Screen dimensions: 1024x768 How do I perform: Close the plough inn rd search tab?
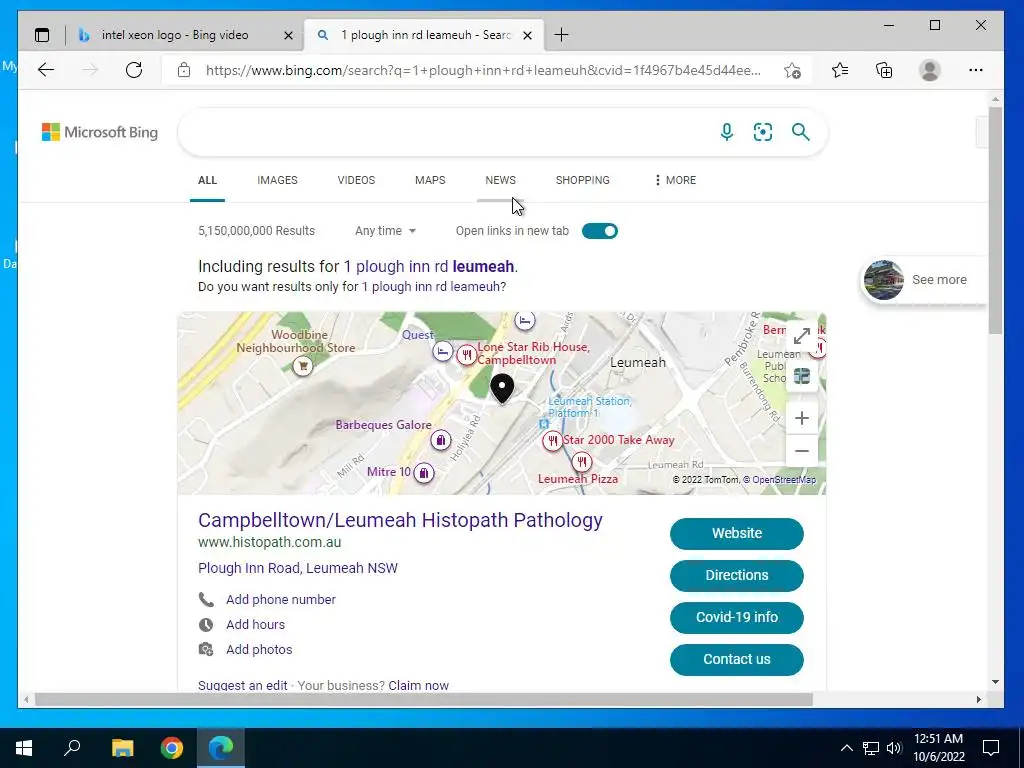528,35
